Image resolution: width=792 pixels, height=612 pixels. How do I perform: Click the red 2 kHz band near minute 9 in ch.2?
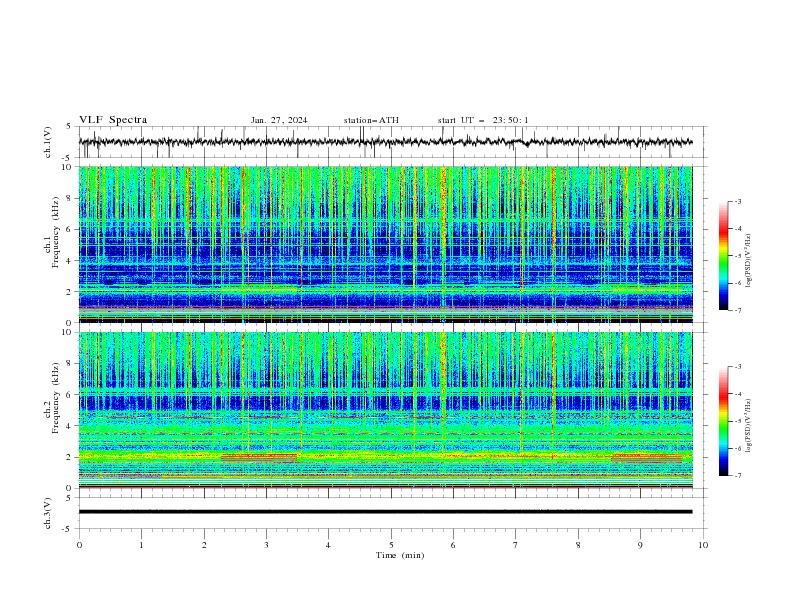tap(647, 457)
